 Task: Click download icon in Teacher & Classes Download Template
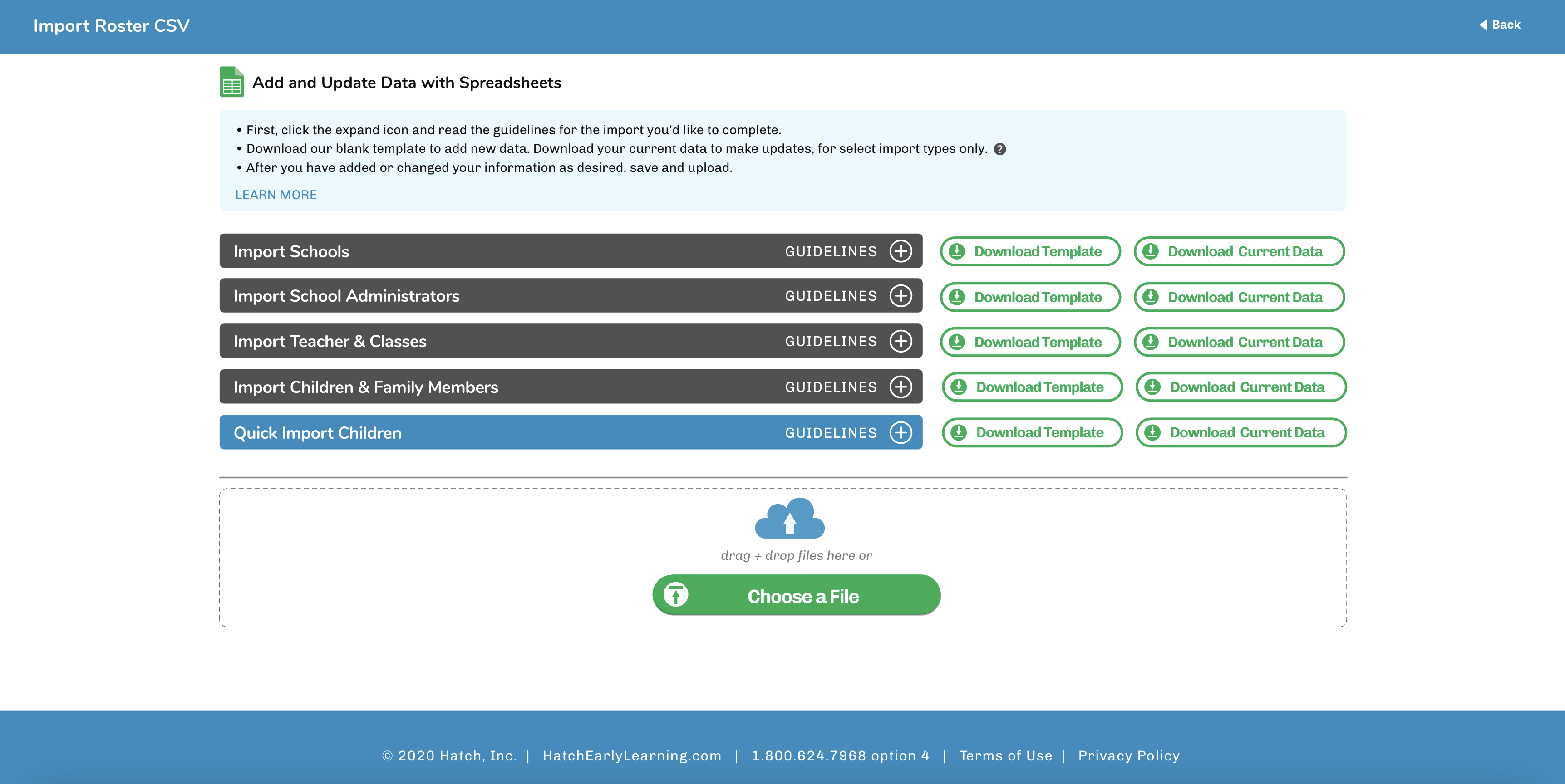[957, 342]
